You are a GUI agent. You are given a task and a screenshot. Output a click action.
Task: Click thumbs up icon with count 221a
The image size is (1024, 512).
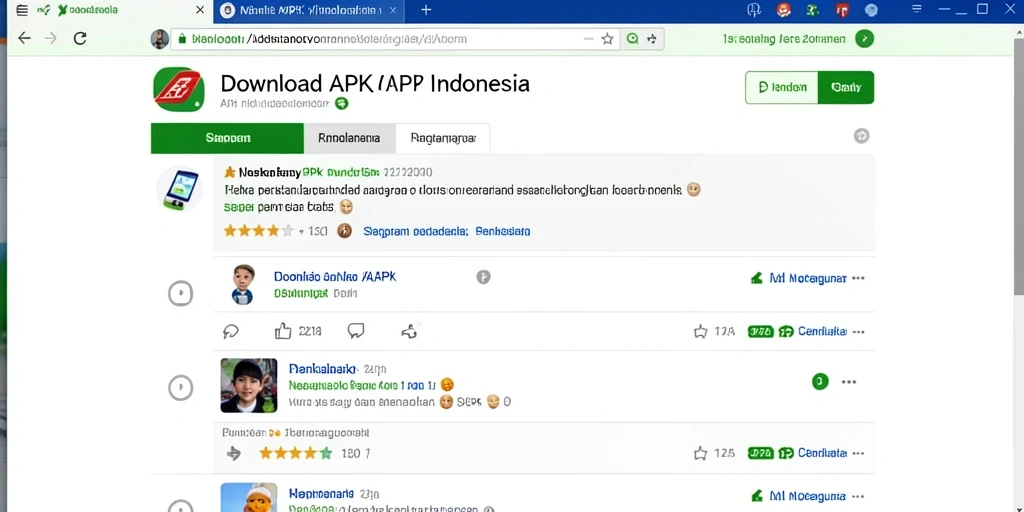point(283,331)
